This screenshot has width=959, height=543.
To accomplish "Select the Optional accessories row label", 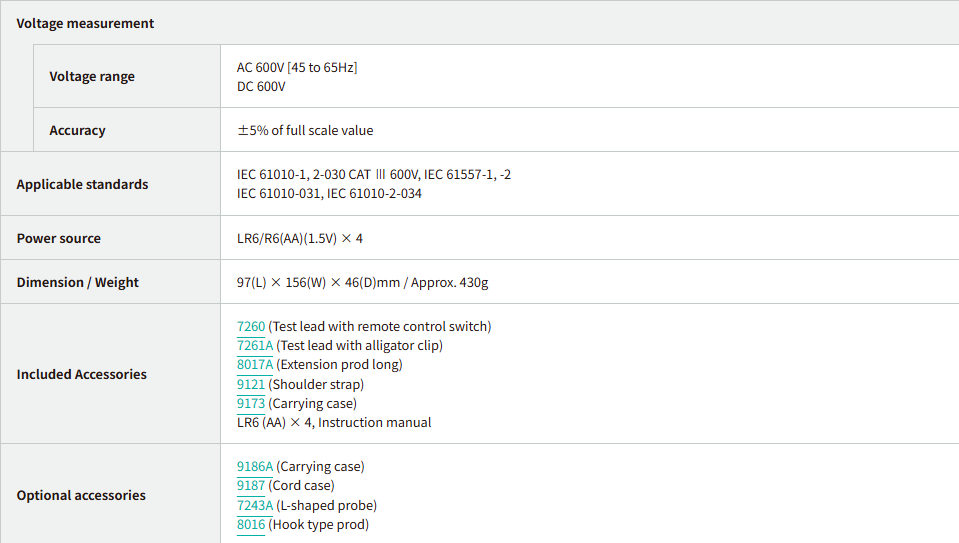I will [81, 495].
